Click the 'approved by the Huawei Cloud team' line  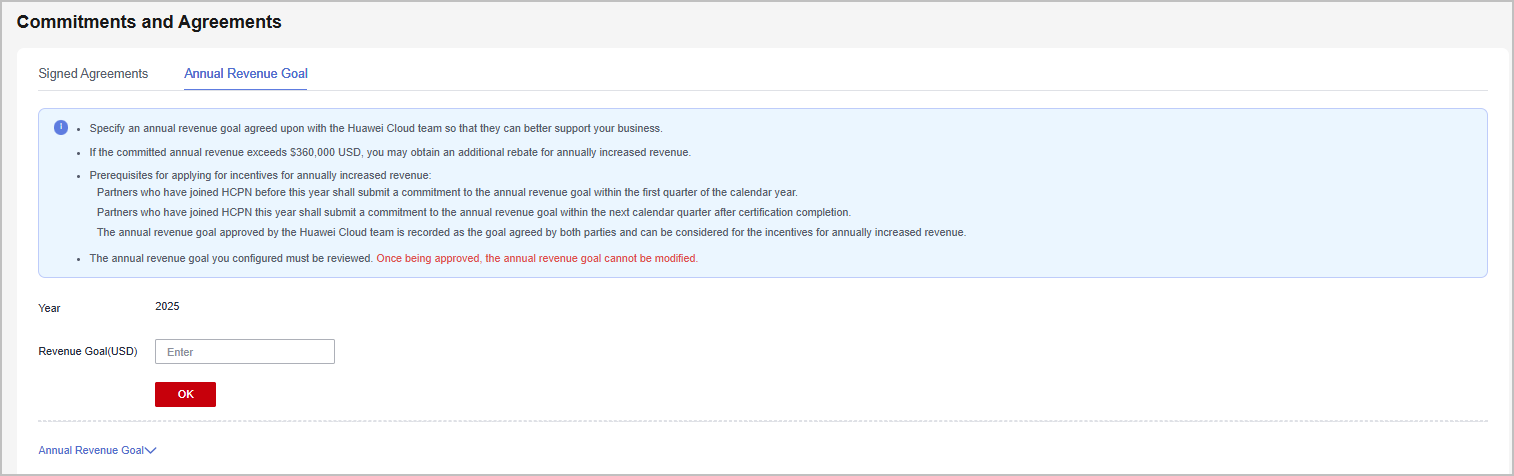(x=531, y=232)
